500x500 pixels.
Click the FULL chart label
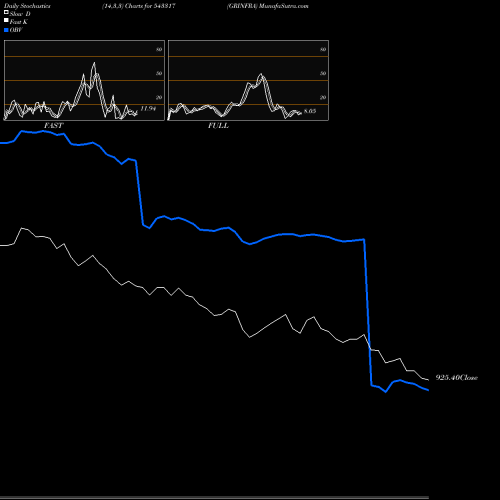coord(218,126)
